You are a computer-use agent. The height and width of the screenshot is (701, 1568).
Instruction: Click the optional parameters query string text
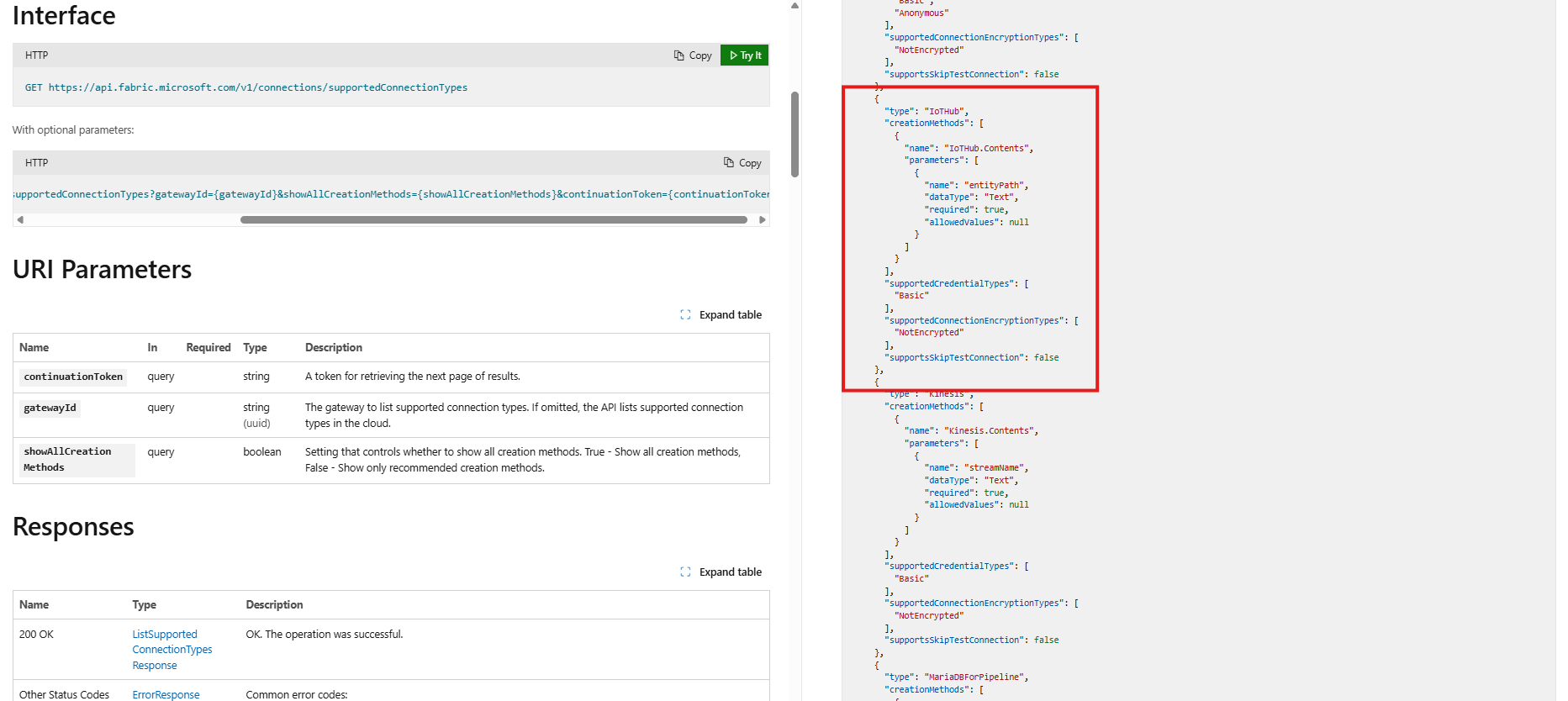[391, 194]
